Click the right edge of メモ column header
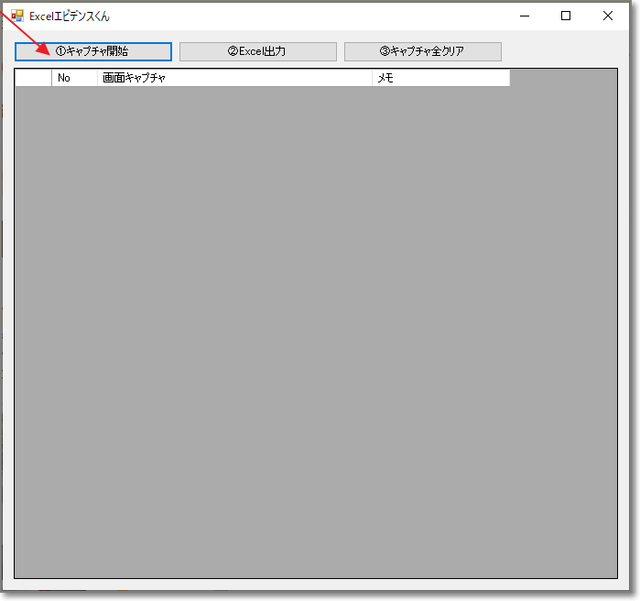The image size is (640, 601). 509,78
